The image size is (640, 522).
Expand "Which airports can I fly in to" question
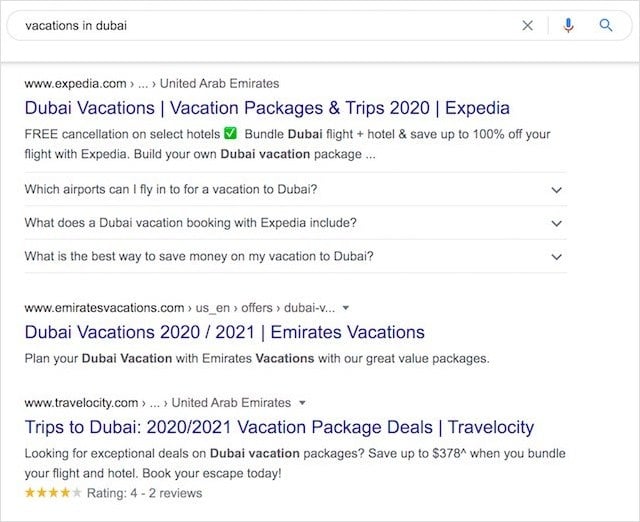557,189
